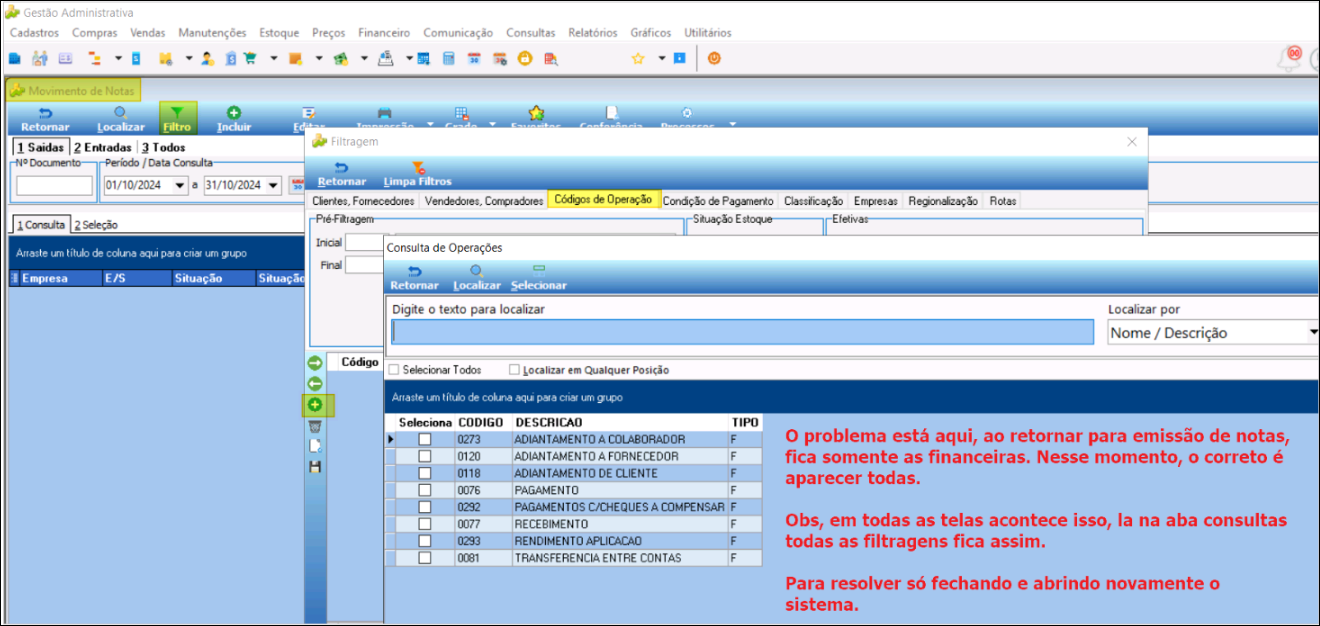Click the green Filtro funnel button

pos(178,118)
